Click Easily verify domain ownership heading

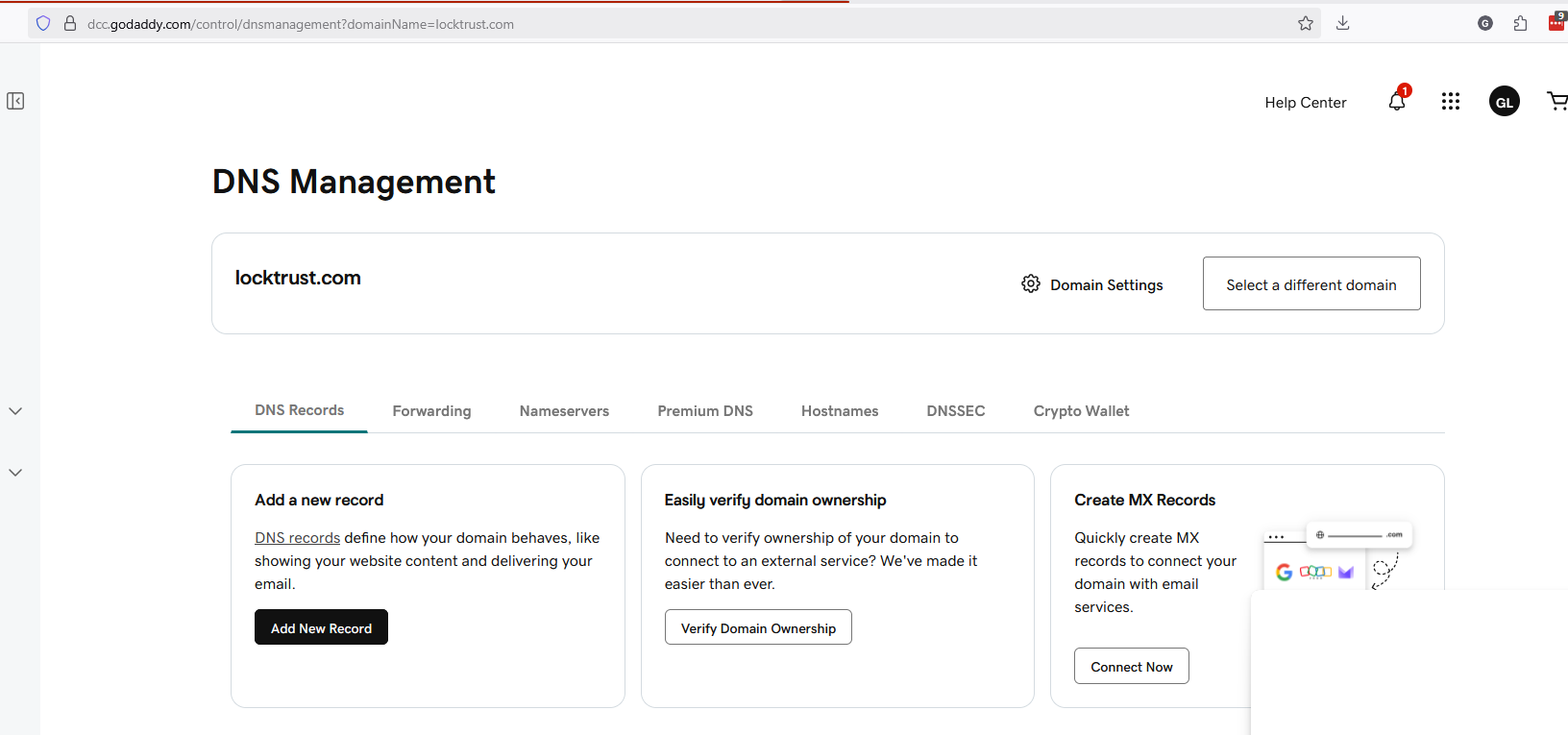point(775,500)
